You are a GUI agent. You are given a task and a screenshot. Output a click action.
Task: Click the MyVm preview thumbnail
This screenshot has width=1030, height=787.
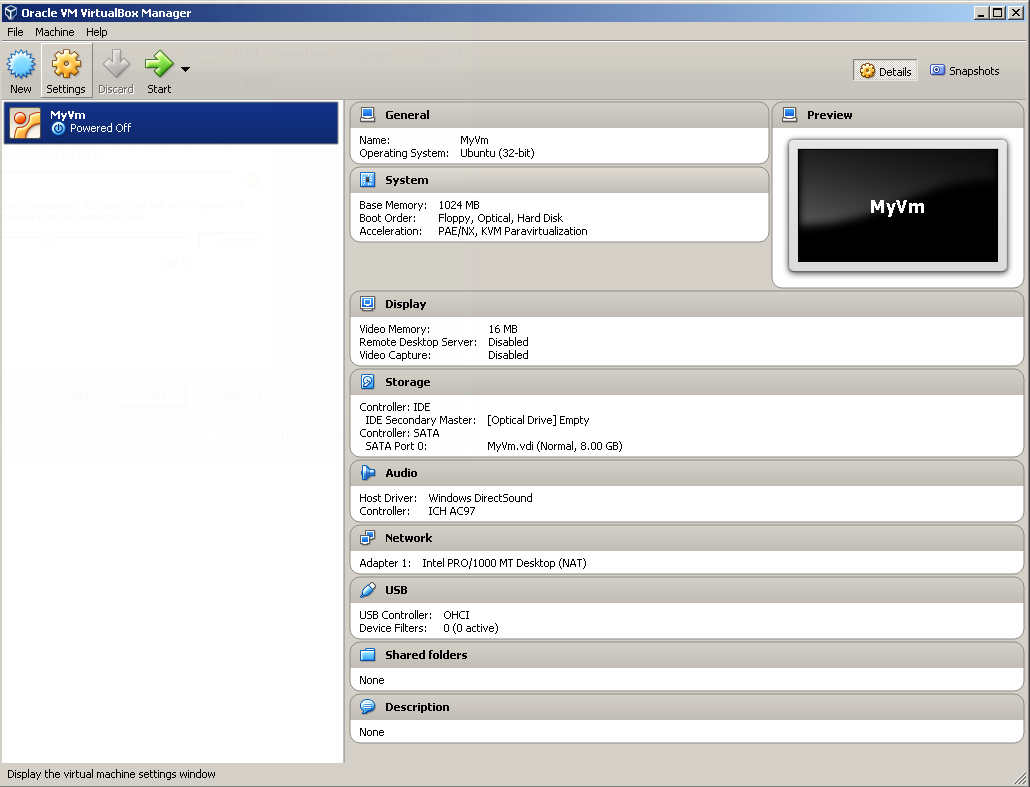click(x=897, y=206)
